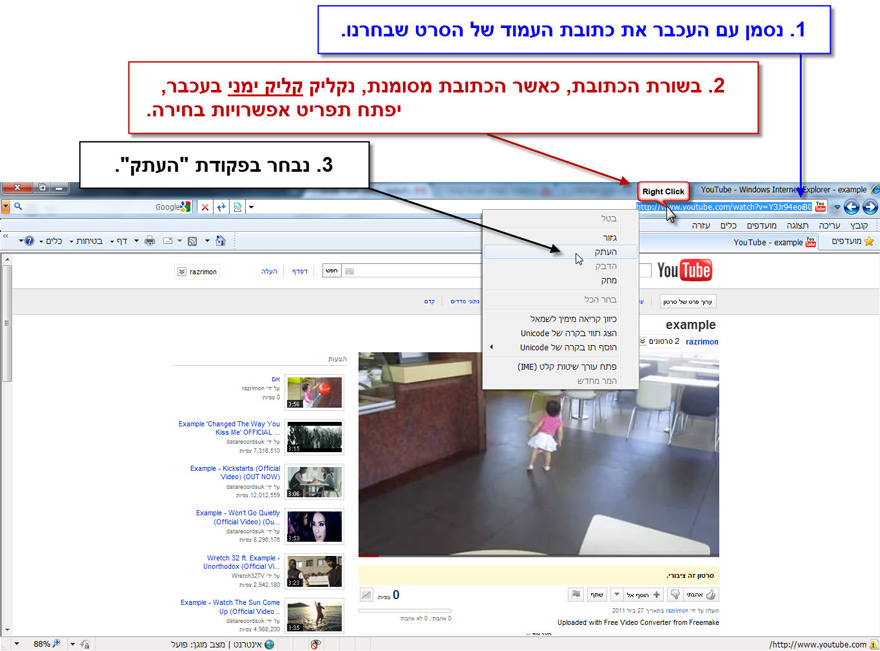
Task: Open 'Example - Won't Go Quietly' video link
Action: 238,517
